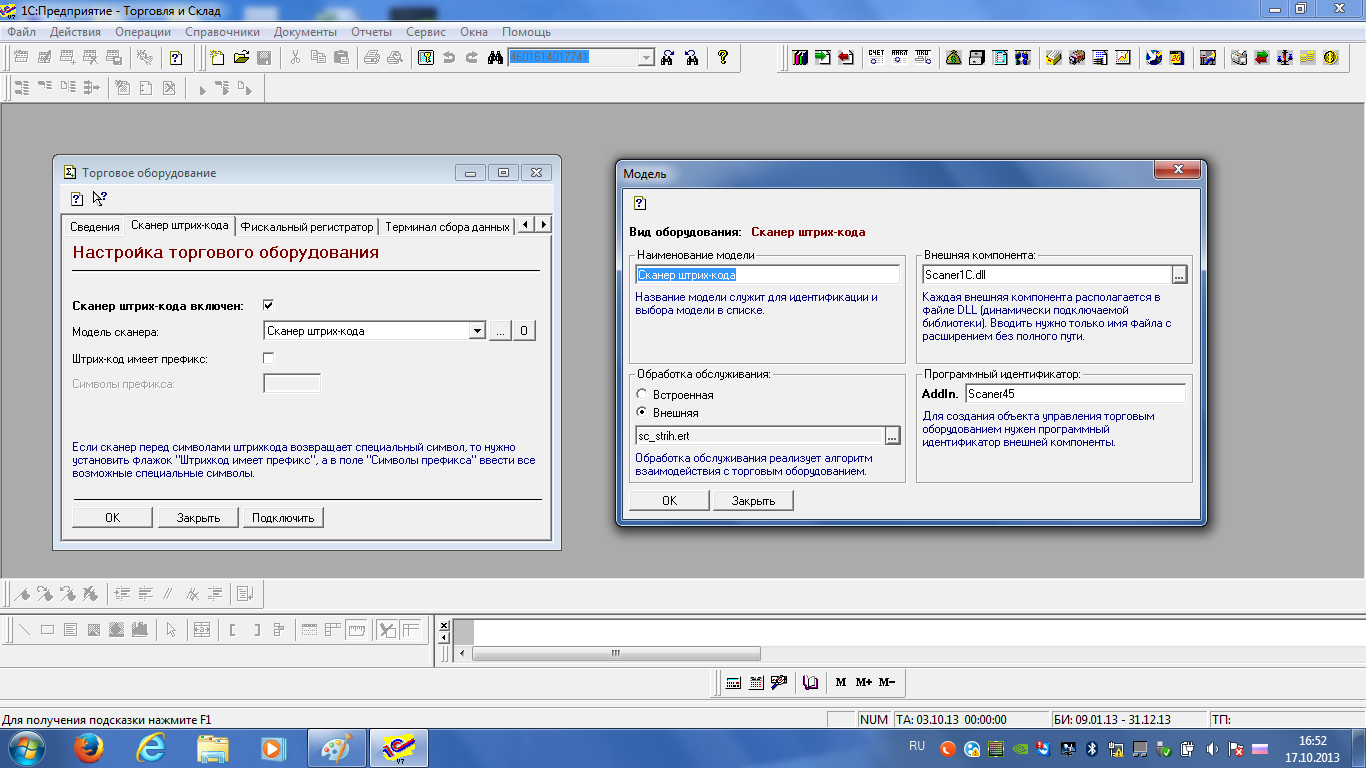Click the AddIn Scaner45 input field
This screenshot has height=768, width=1366.
[1075, 394]
